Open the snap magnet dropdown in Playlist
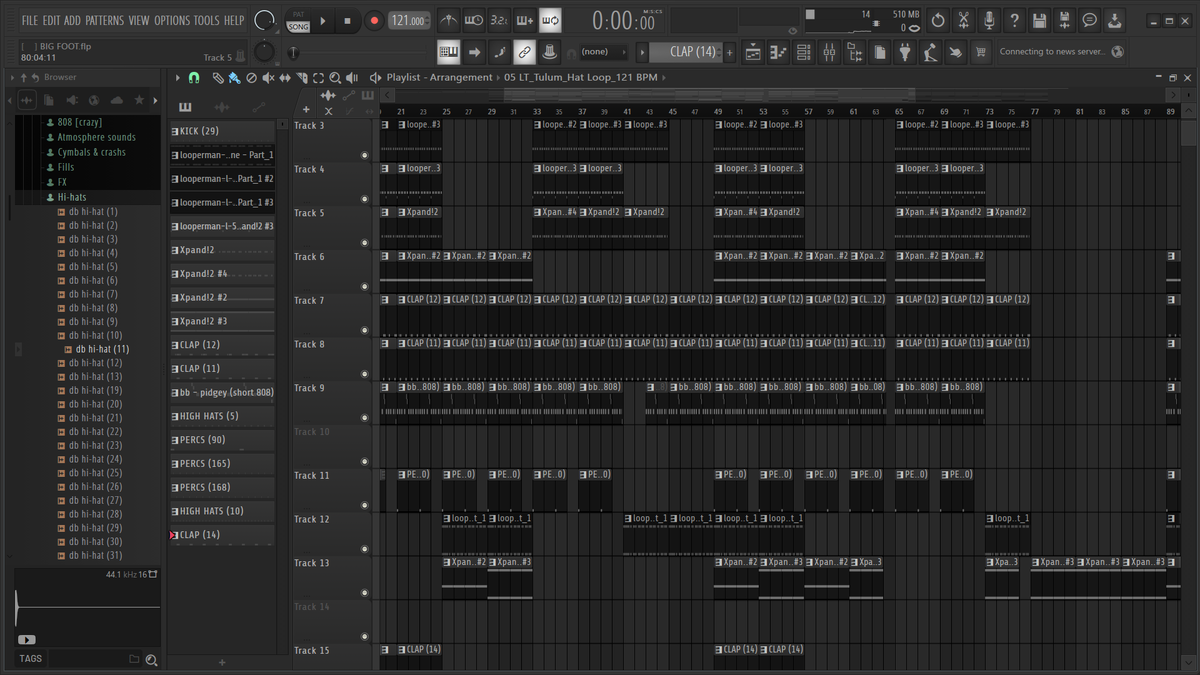 coord(194,78)
